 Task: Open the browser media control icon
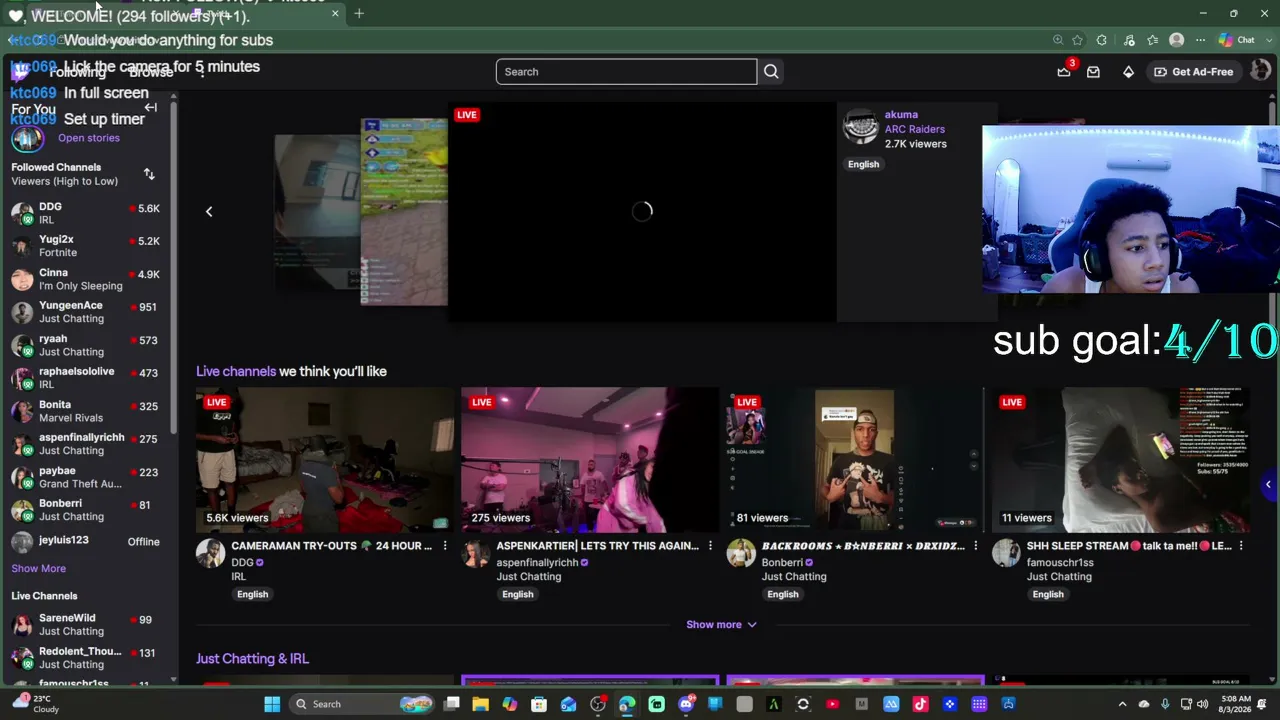click(1129, 40)
